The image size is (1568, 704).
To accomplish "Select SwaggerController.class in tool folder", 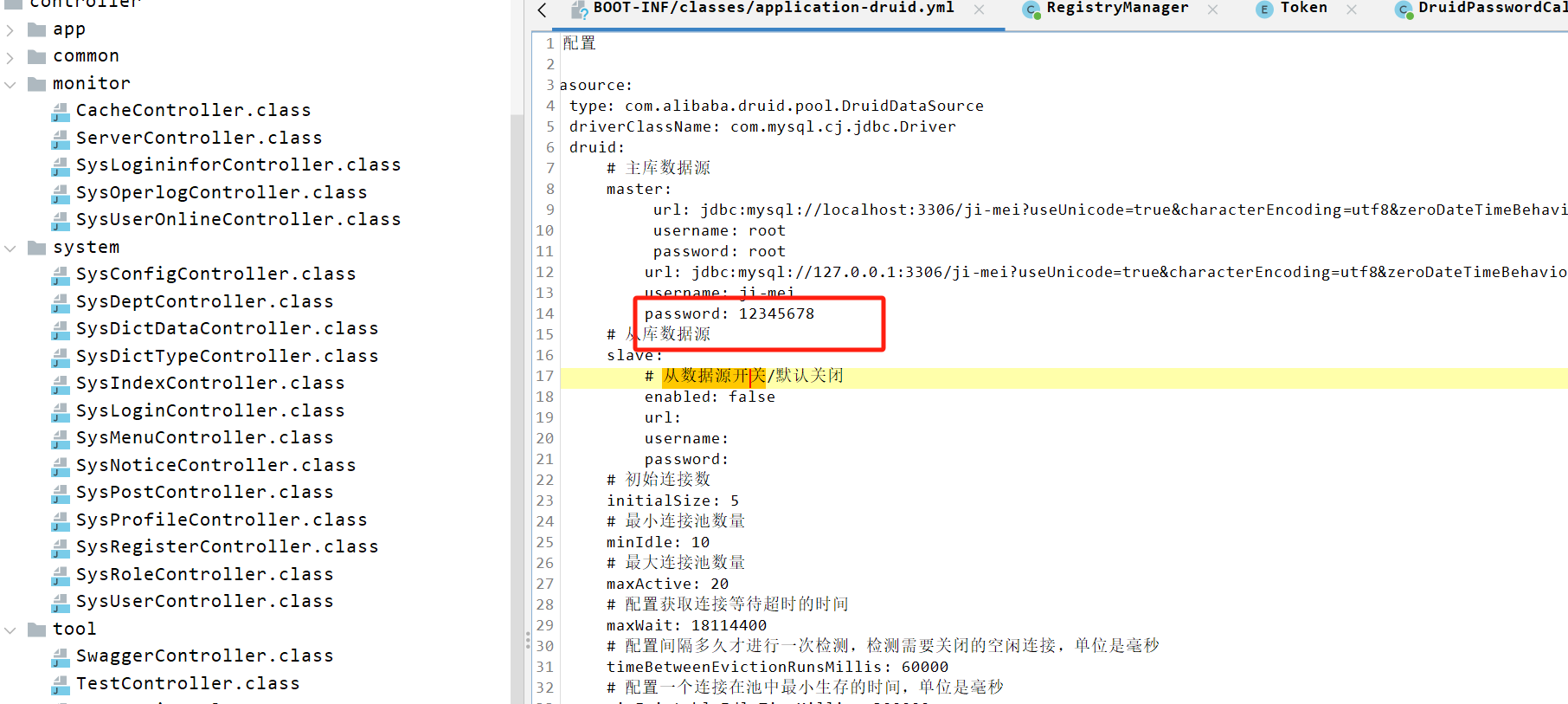I will click(x=204, y=656).
